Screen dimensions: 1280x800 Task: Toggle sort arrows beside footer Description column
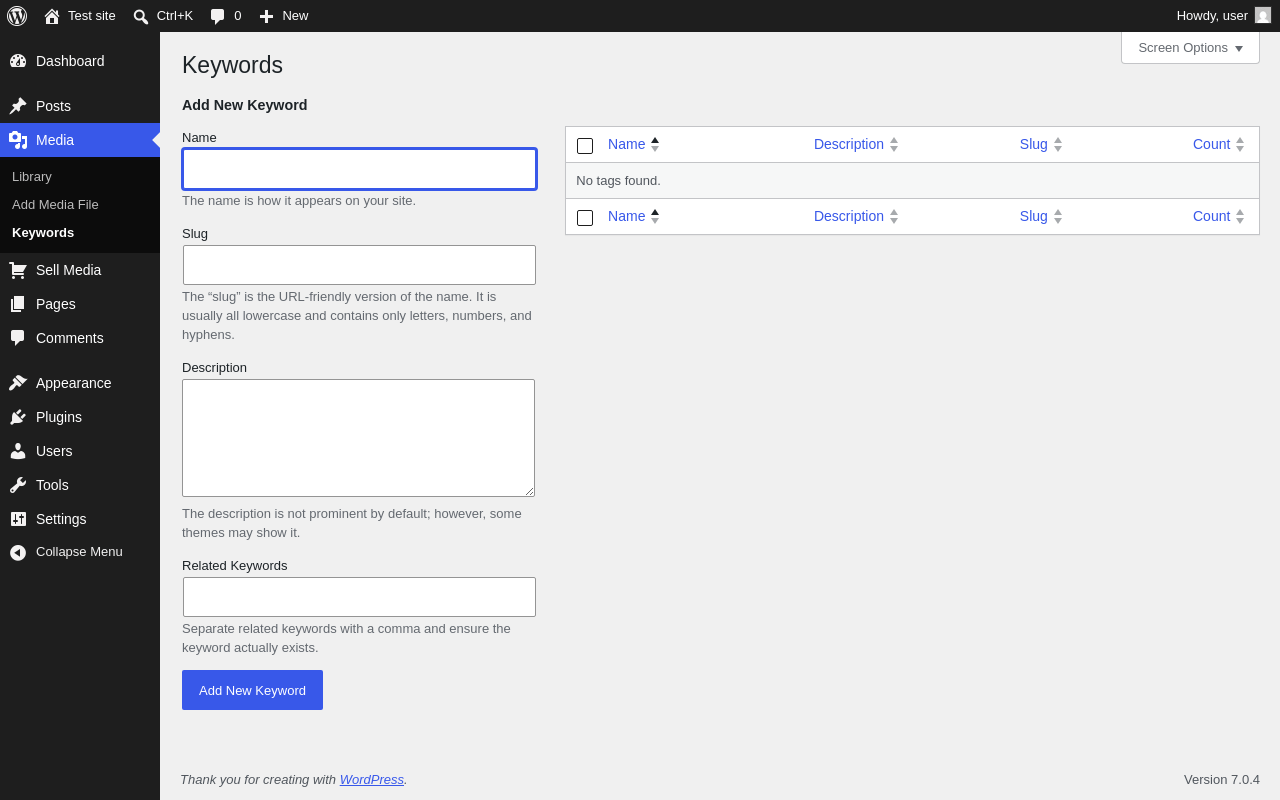(894, 216)
